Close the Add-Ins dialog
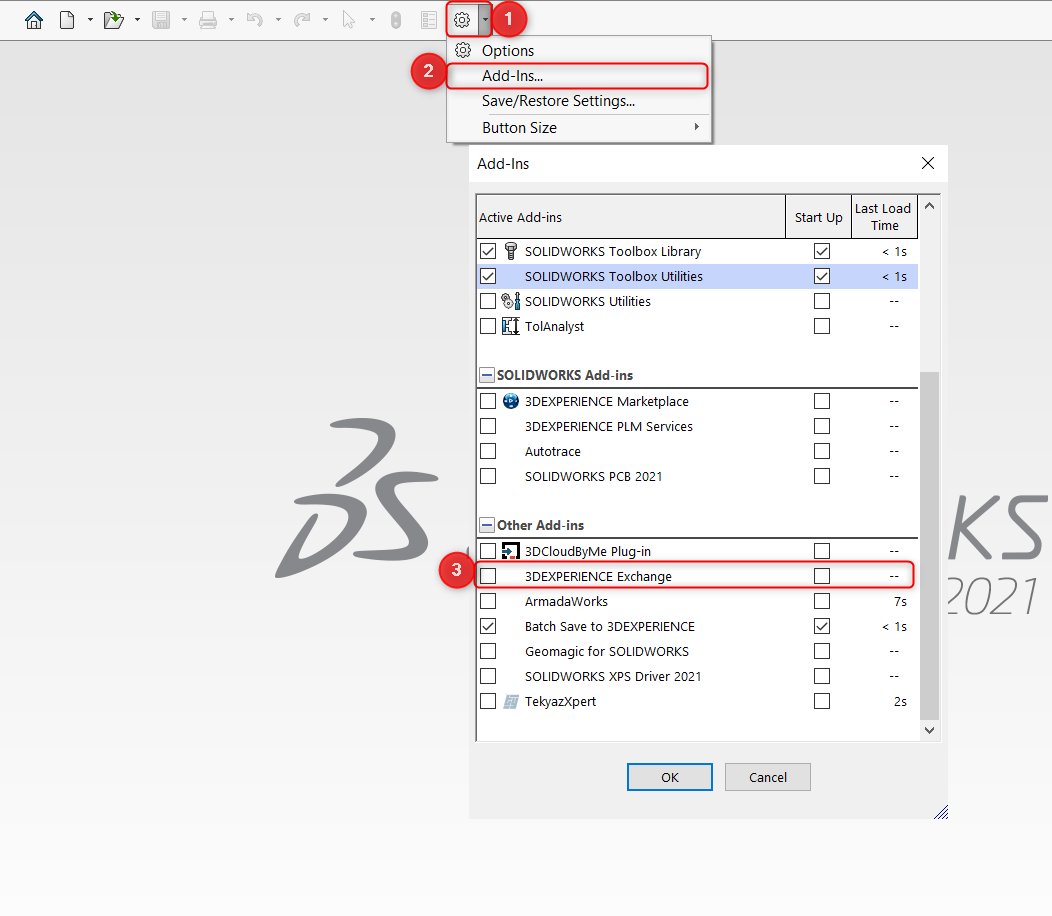 tap(928, 163)
